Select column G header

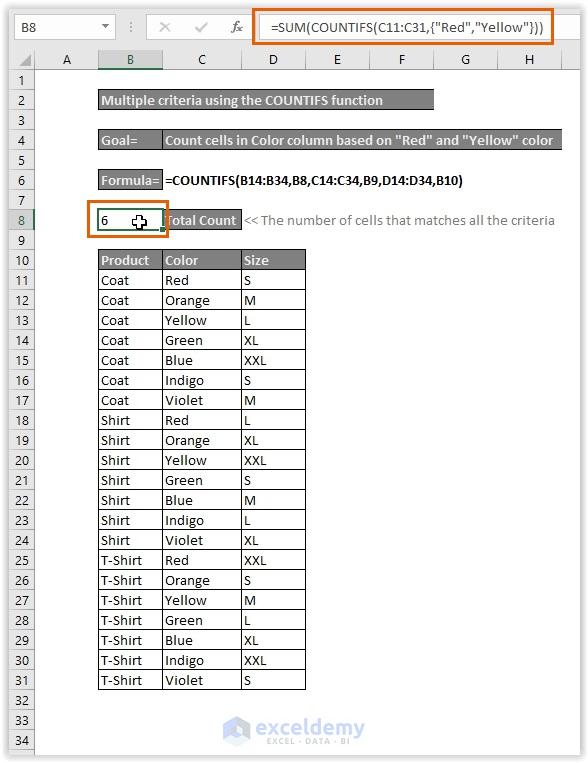pos(465,60)
